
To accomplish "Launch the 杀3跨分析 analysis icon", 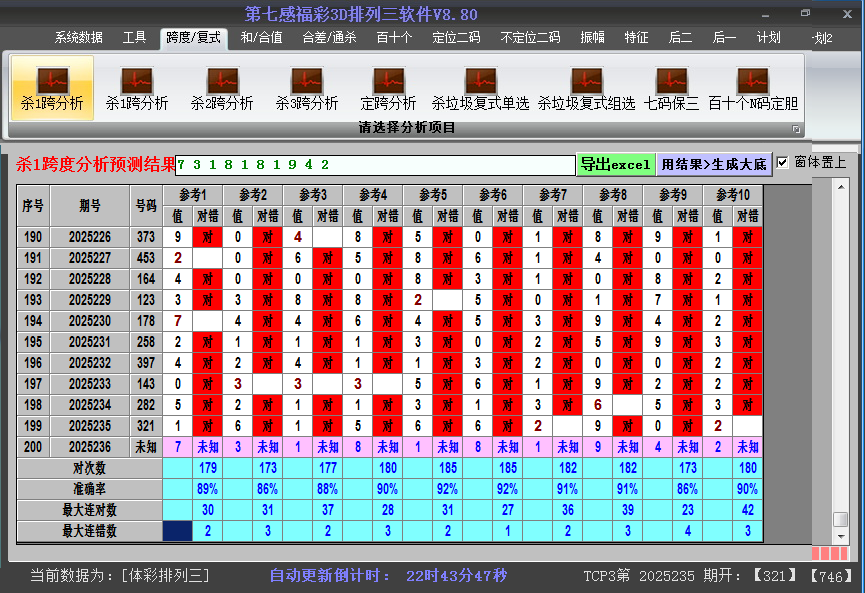I will (307, 87).
